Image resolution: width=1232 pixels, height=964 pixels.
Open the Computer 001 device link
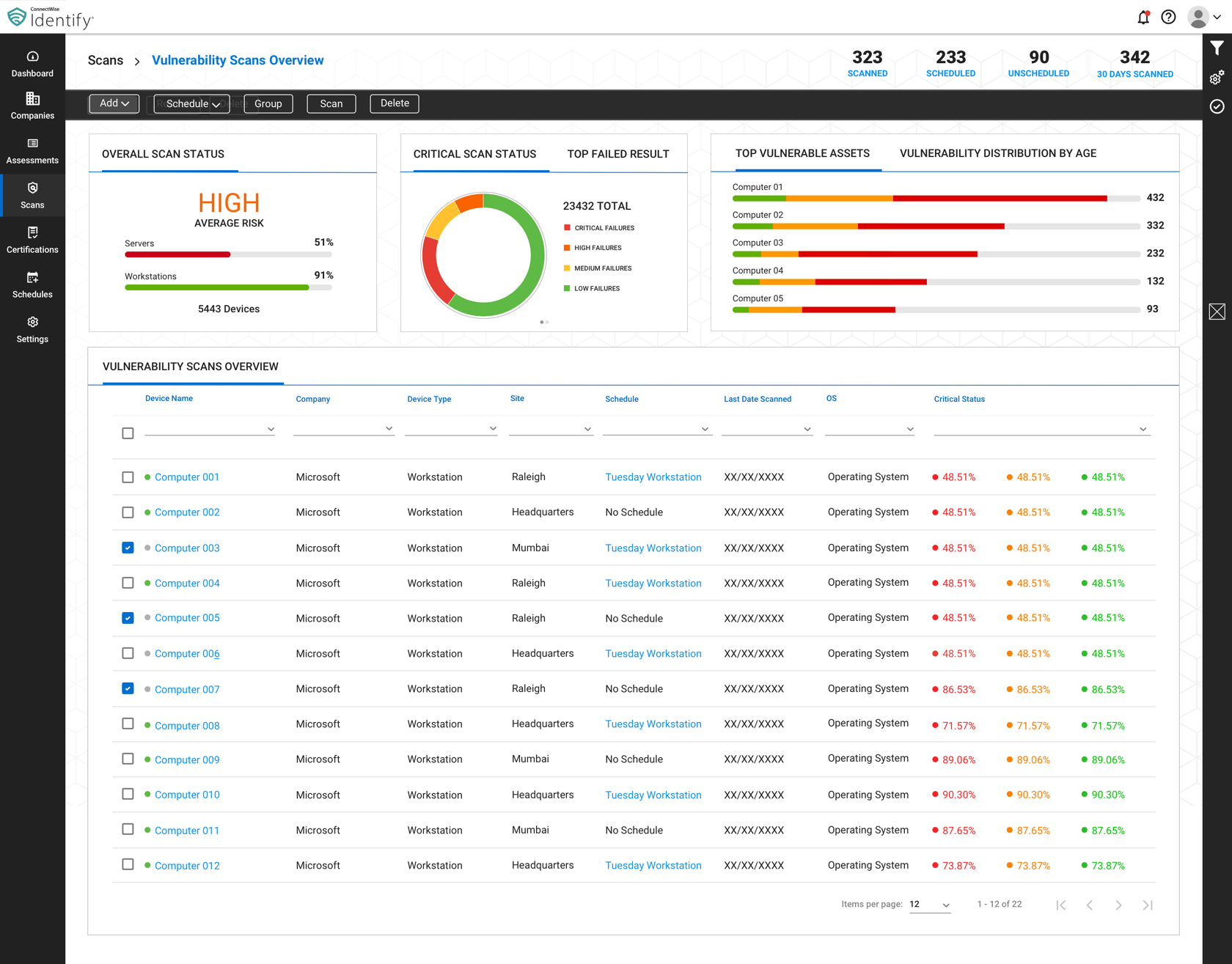click(187, 477)
